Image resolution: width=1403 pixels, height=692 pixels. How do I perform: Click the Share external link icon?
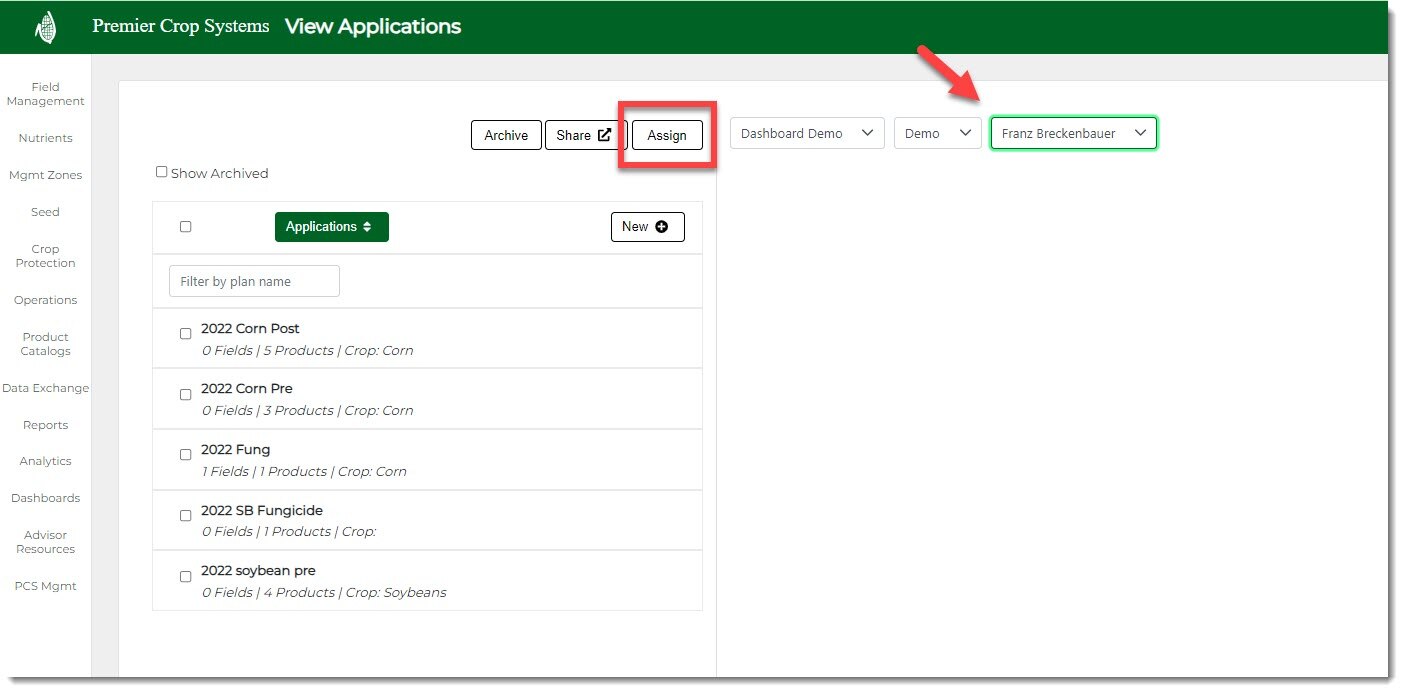pyautogui.click(x=604, y=135)
